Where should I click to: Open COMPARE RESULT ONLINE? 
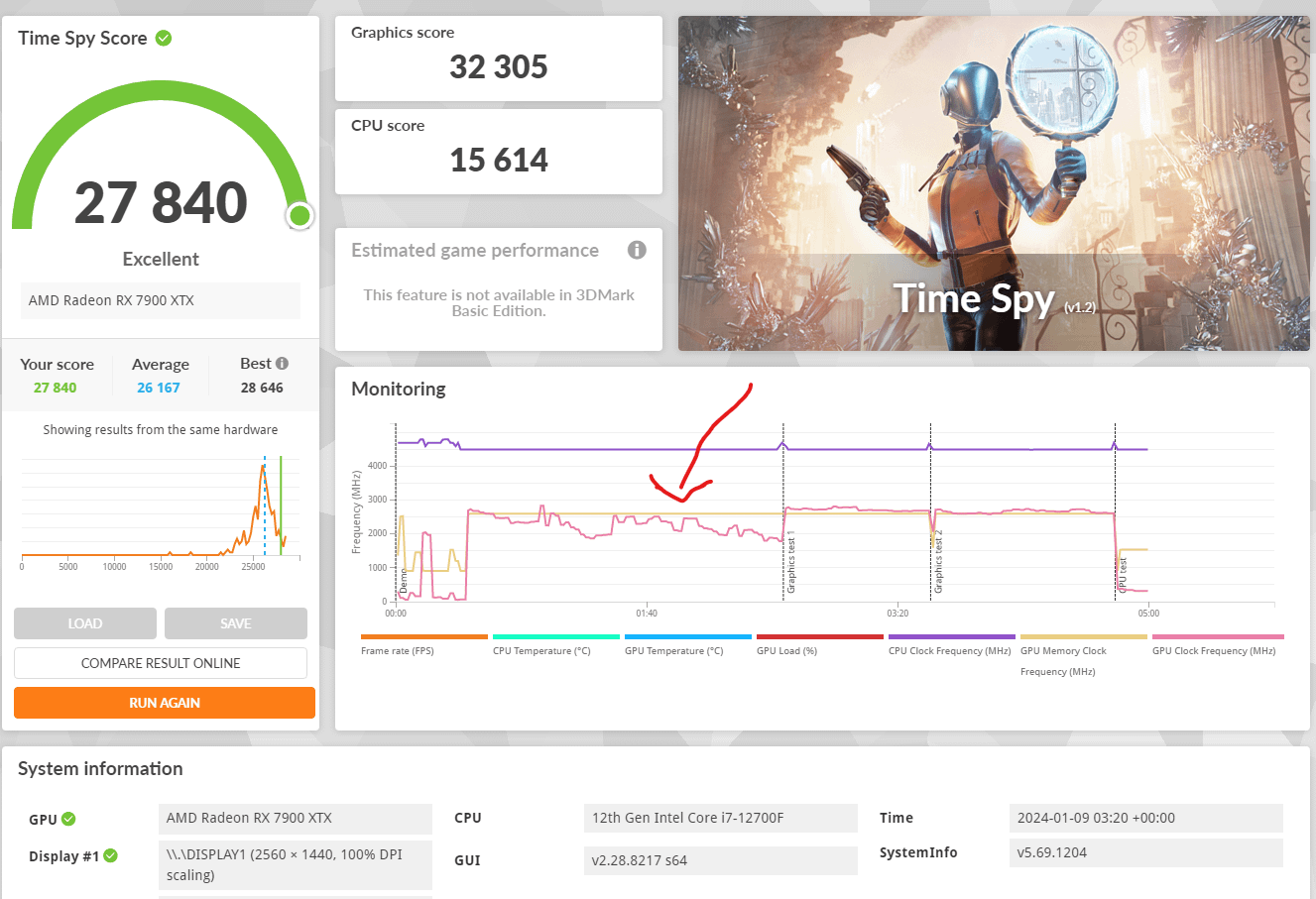pyautogui.click(x=161, y=663)
